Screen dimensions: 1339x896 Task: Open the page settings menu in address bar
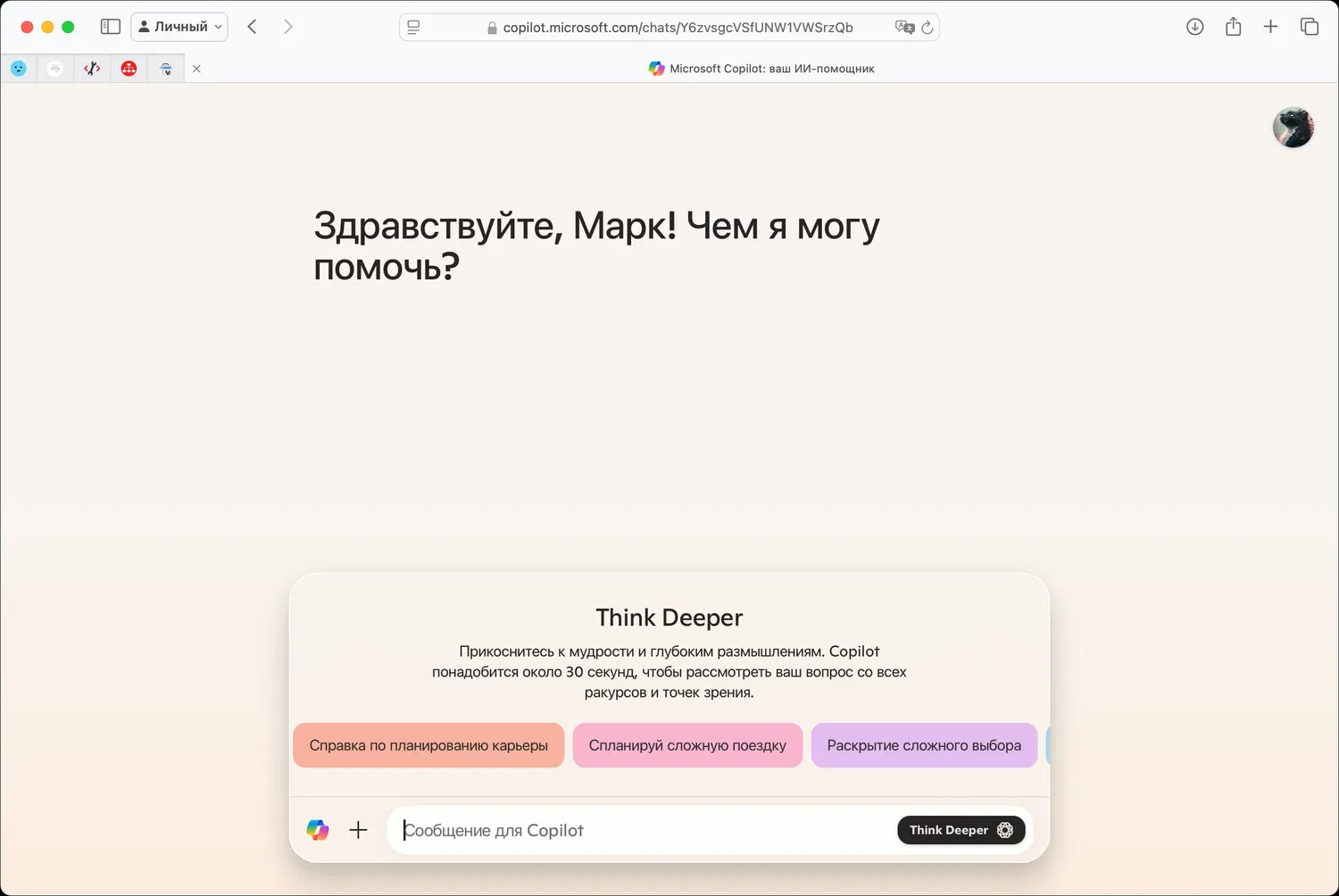click(413, 28)
